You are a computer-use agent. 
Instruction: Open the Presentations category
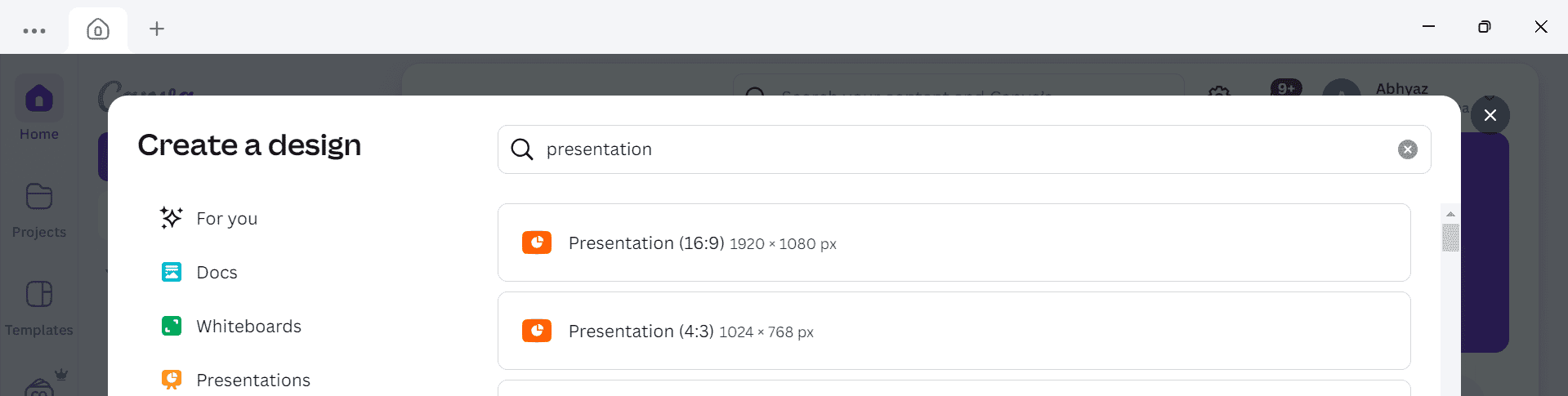pyautogui.click(x=253, y=380)
